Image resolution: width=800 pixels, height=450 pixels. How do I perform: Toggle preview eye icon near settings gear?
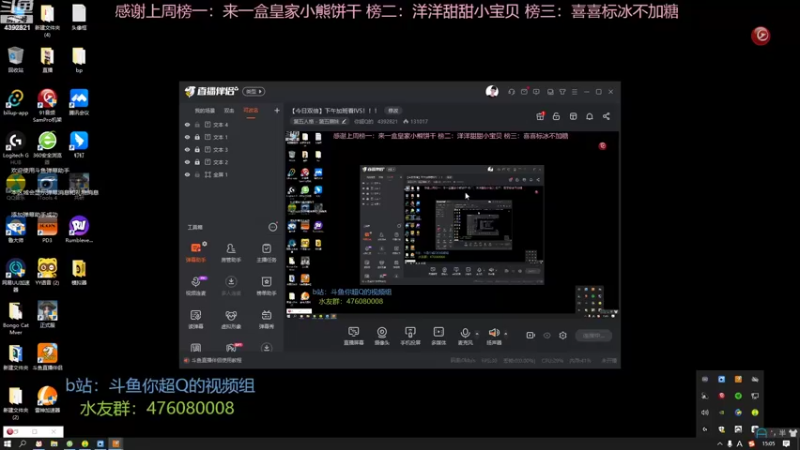(x=547, y=335)
